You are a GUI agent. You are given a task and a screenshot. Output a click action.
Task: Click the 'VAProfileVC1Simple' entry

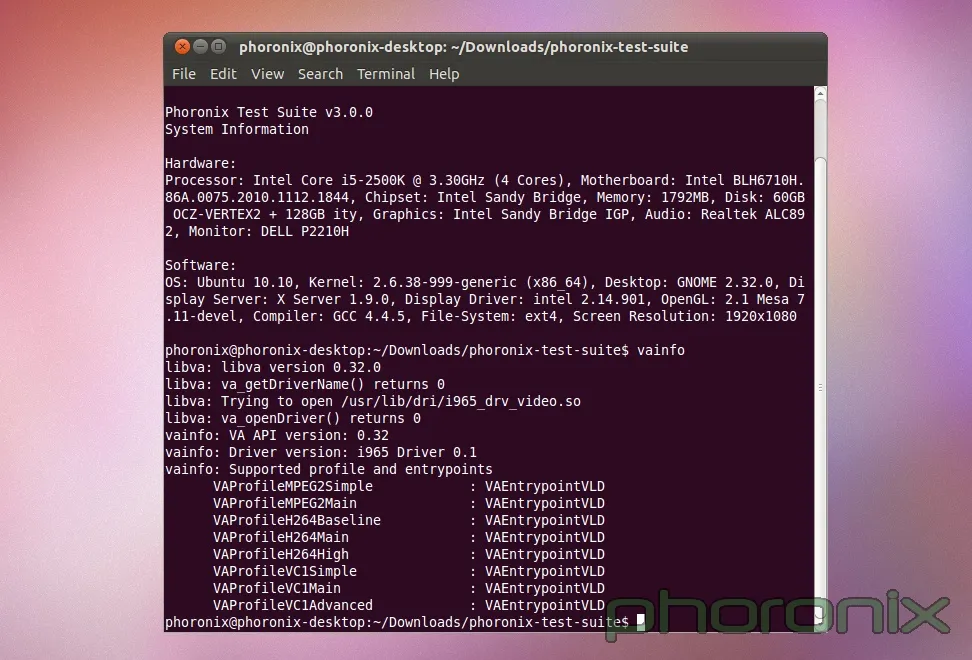285,571
